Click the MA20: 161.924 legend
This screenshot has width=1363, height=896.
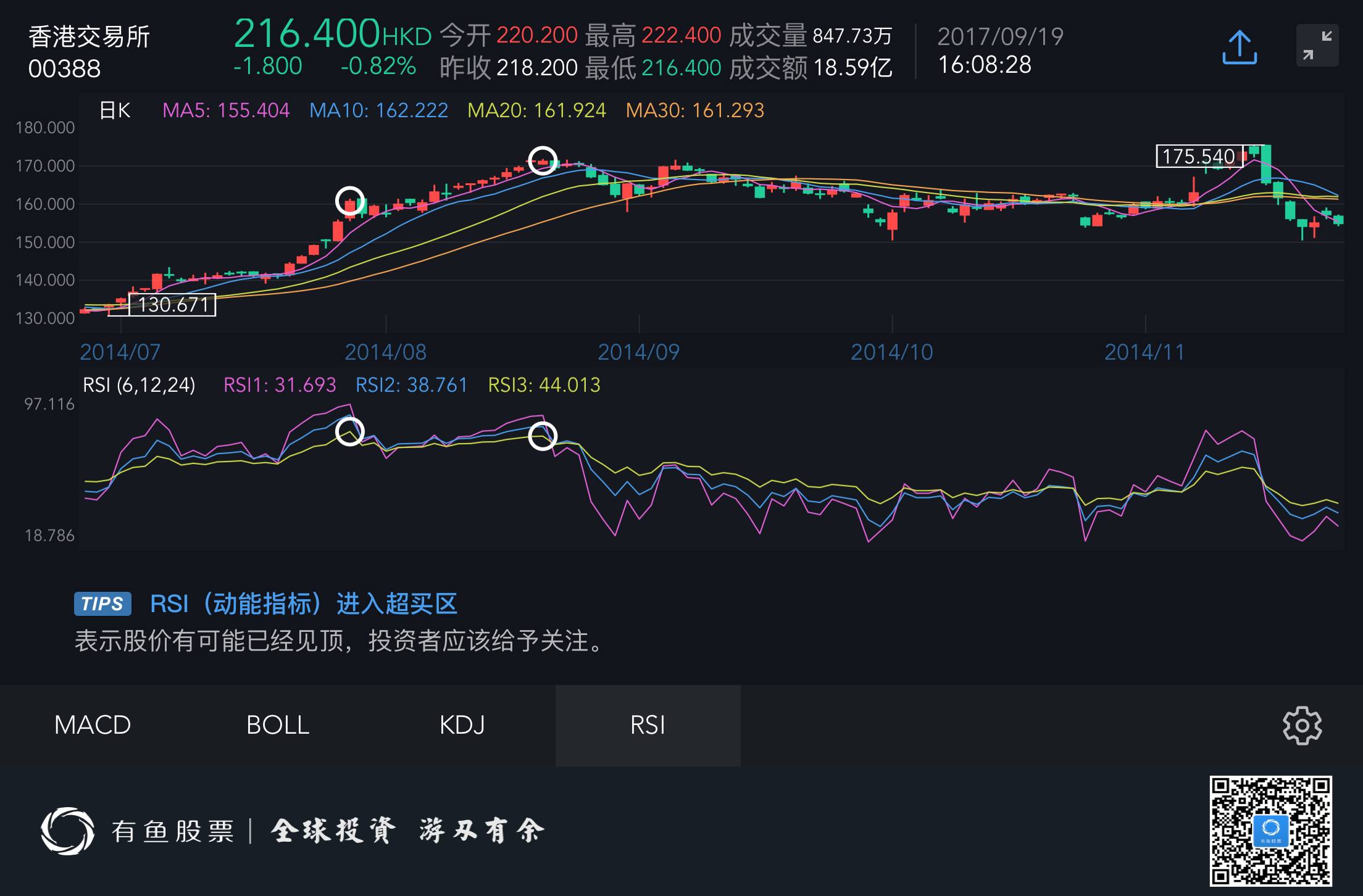[536, 110]
